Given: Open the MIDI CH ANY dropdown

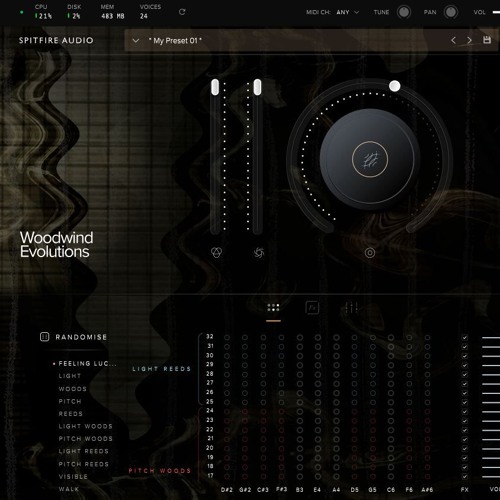Looking at the screenshot, I should [348, 12].
